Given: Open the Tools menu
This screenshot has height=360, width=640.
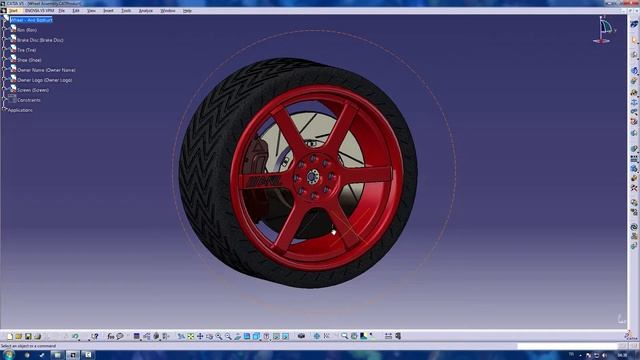Looking at the screenshot, I should click(126, 11).
